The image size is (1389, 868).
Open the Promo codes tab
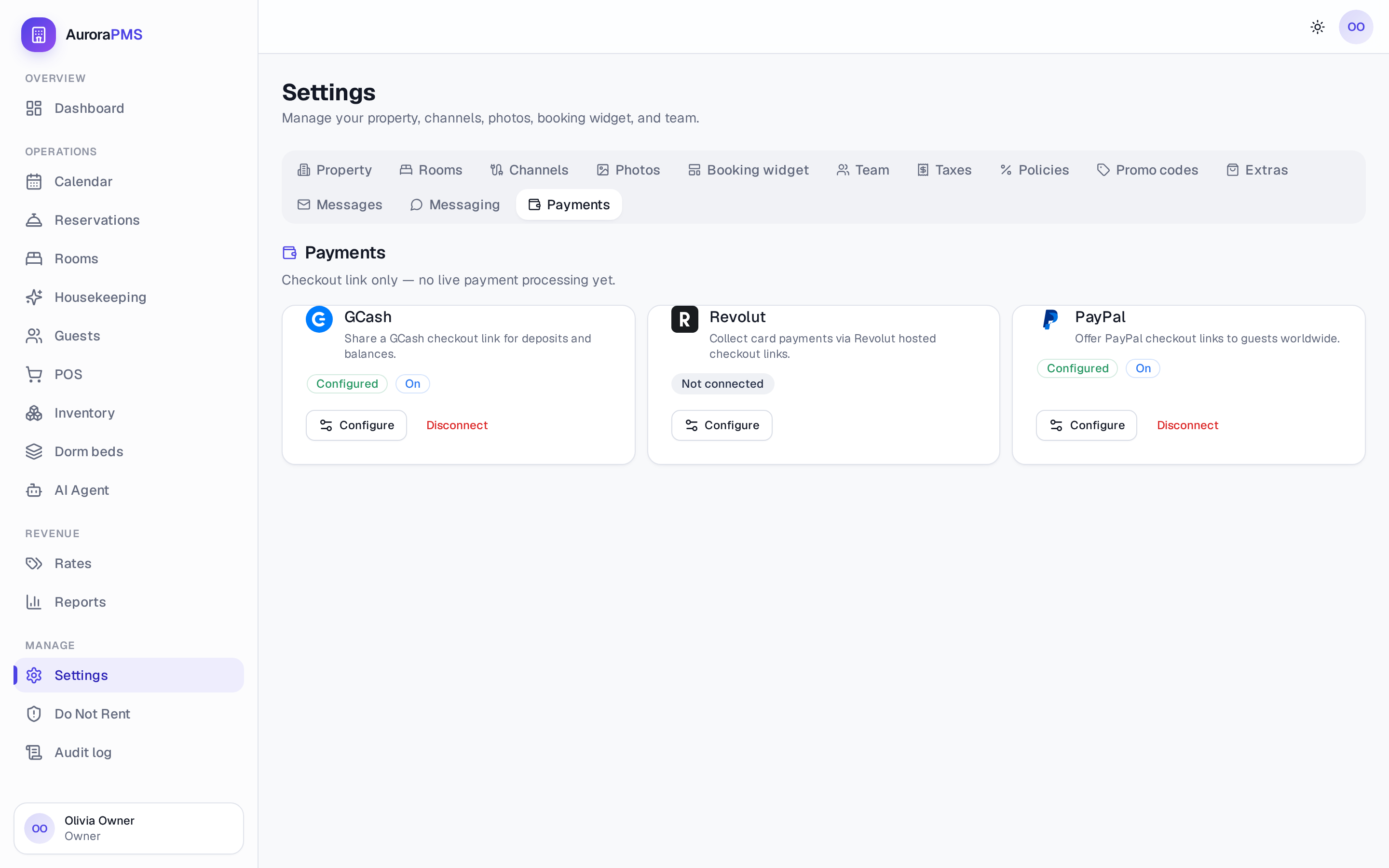pyautogui.click(x=1147, y=170)
